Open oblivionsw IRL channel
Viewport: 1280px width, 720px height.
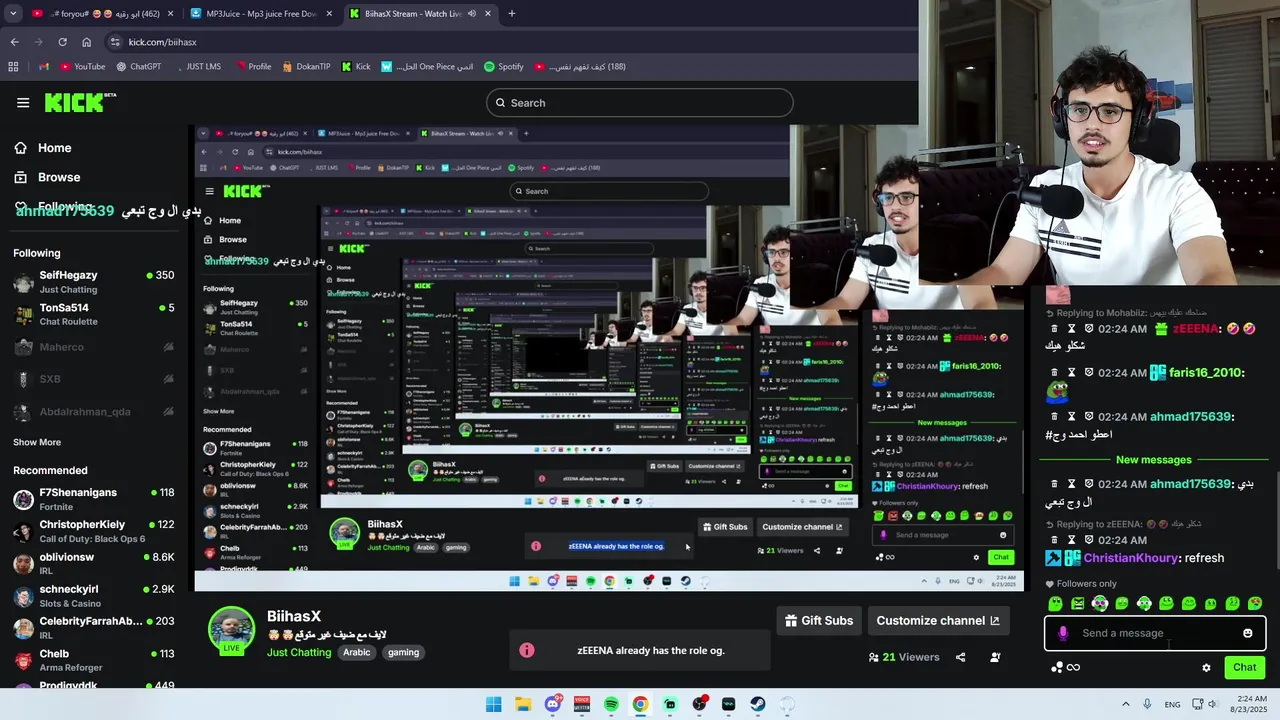(x=93, y=563)
